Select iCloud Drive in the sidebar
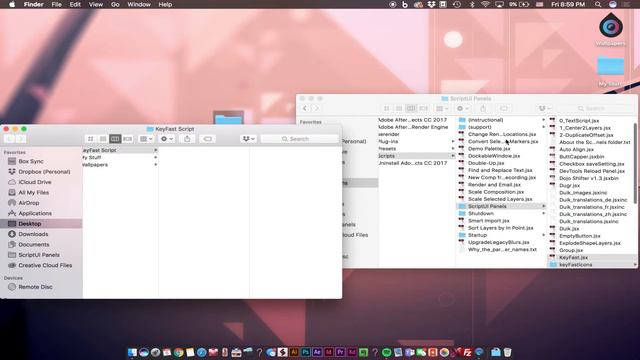The image size is (640, 360). pyautogui.click(x=35, y=182)
